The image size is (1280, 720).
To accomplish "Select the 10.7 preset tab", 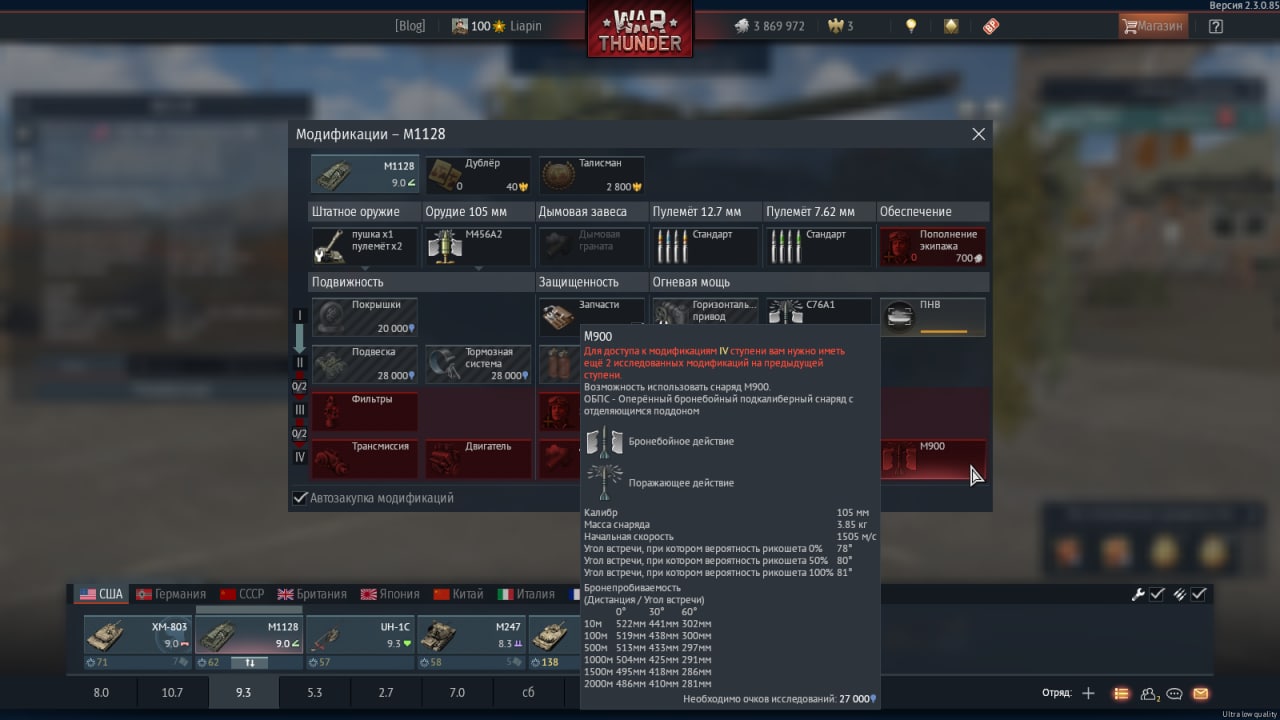I will [x=172, y=692].
